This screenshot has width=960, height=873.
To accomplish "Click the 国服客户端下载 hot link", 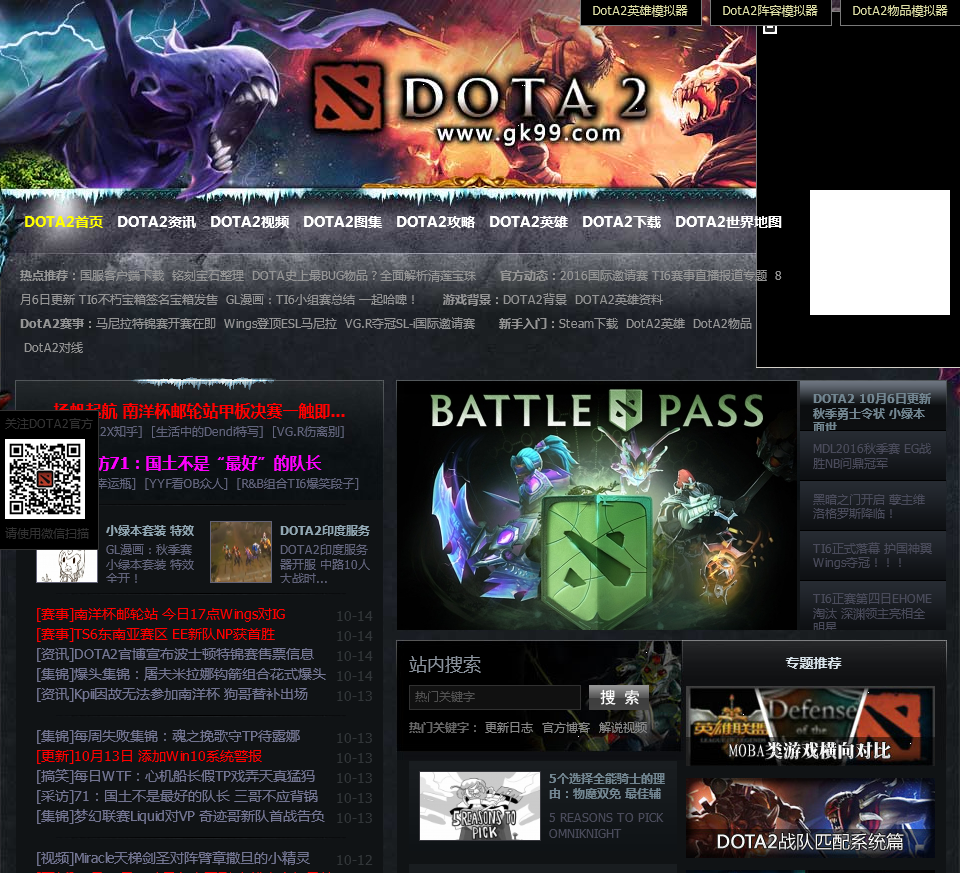I will (x=122, y=275).
